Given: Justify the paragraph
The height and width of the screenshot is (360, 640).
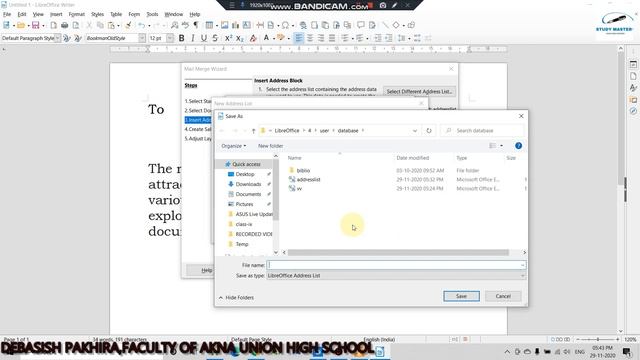Looking at the screenshot, I should 332,38.
